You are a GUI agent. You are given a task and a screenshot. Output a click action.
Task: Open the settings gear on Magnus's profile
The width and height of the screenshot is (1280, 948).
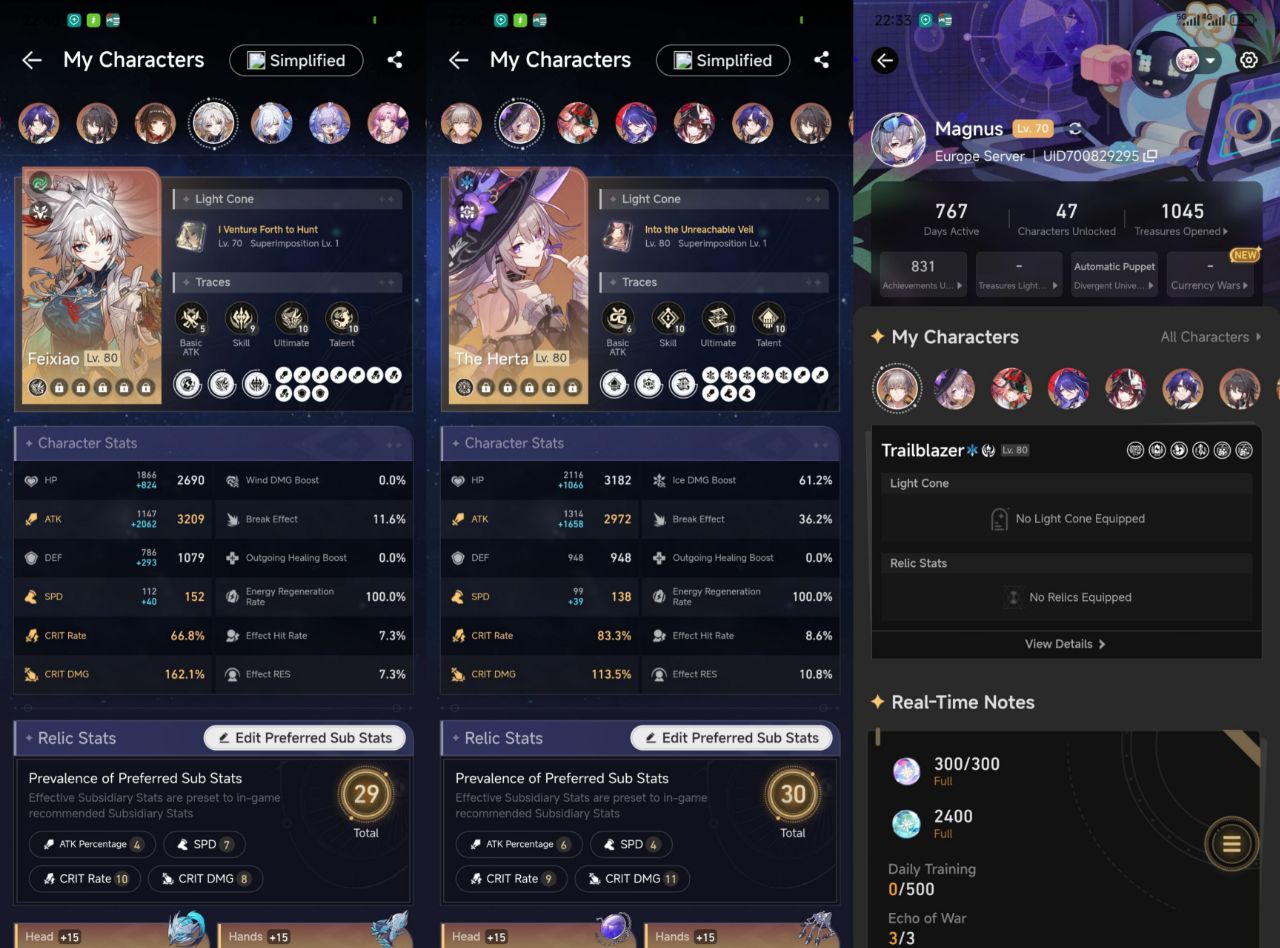click(1248, 60)
